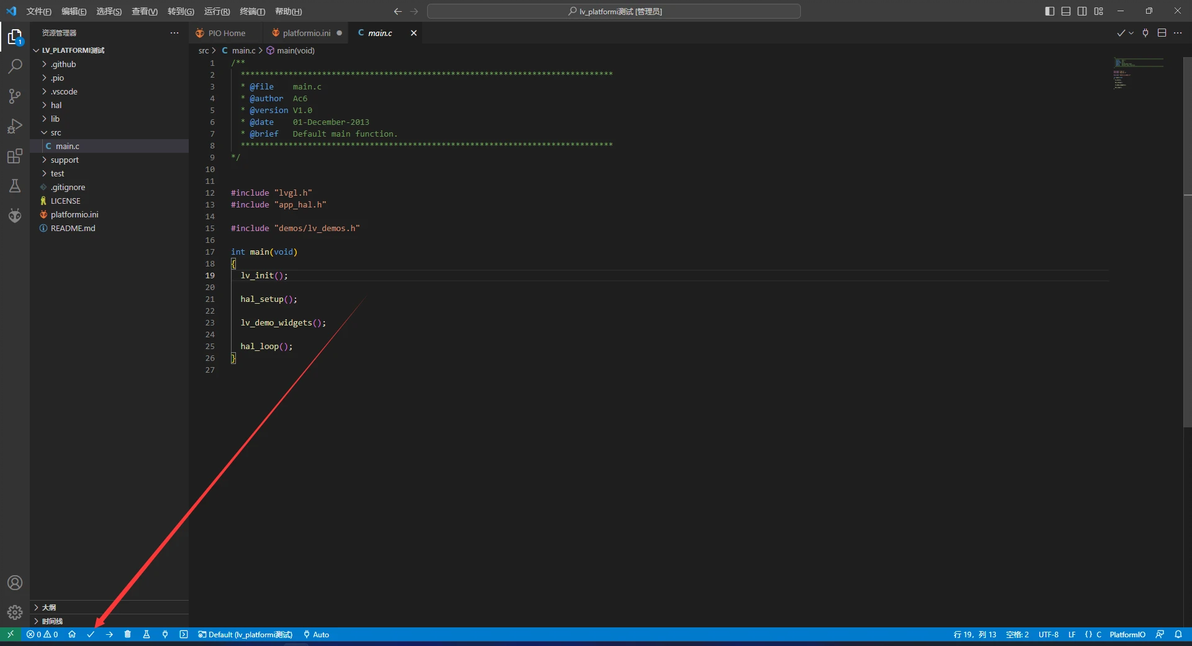Open the .gitignore file
This screenshot has height=646, width=1192.
(109, 187)
